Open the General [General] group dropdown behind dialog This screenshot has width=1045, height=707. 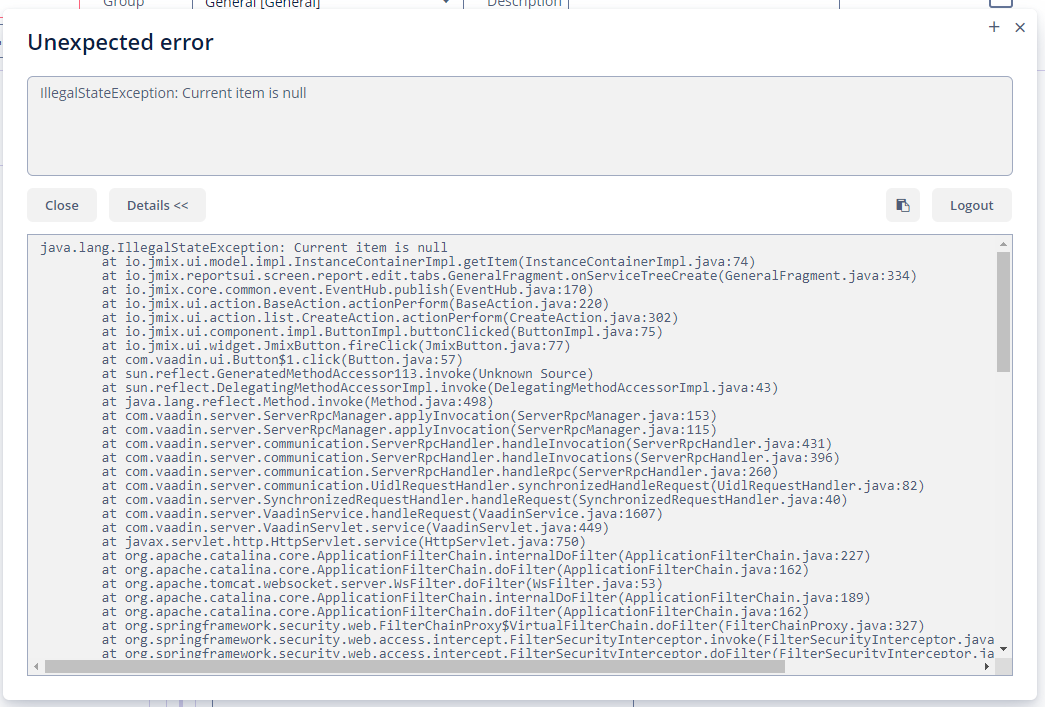pyautogui.click(x=327, y=4)
